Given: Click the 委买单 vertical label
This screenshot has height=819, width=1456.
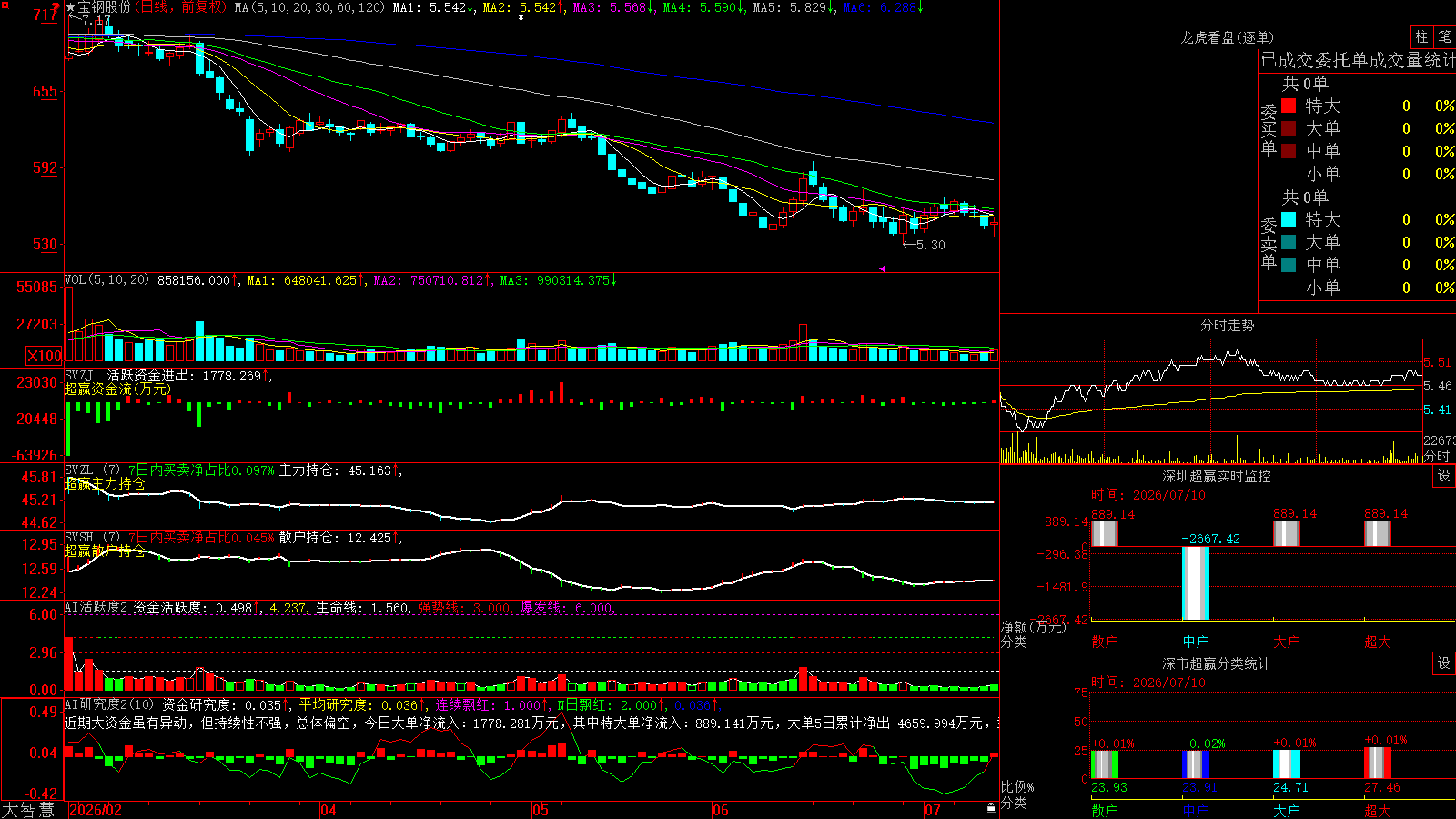Looking at the screenshot, I should (1269, 130).
